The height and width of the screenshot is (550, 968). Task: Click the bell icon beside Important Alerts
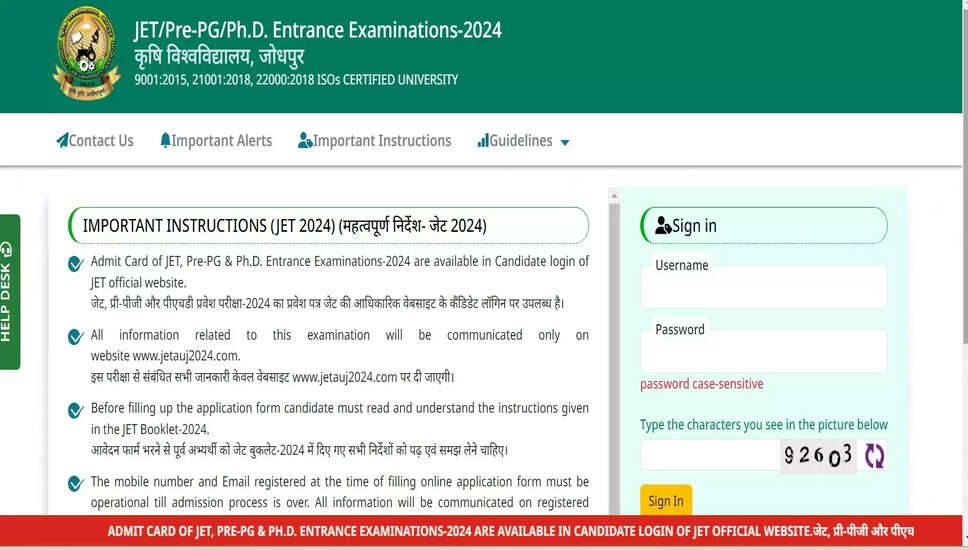click(x=165, y=141)
